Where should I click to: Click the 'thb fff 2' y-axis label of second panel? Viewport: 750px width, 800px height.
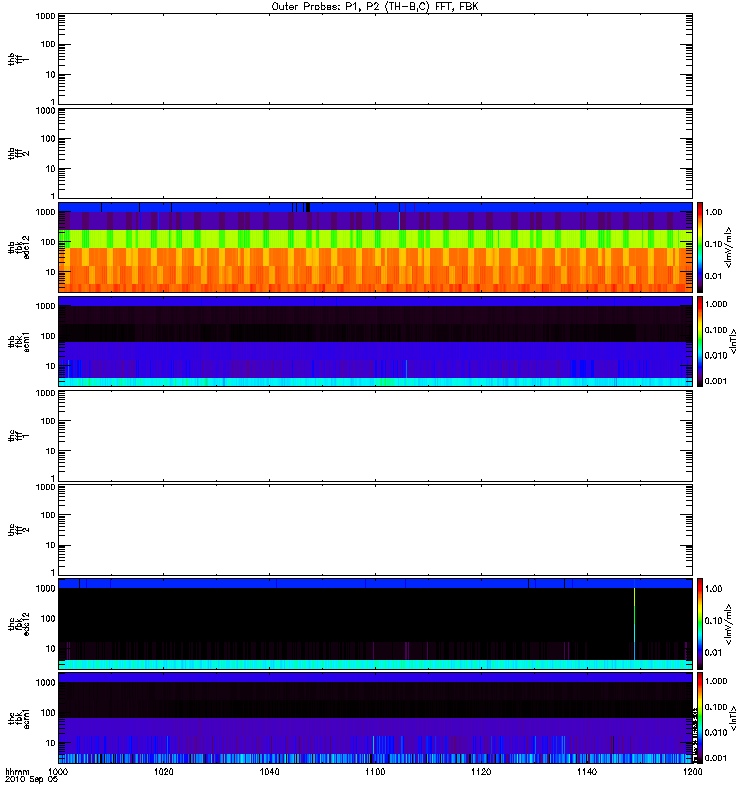click(18, 153)
